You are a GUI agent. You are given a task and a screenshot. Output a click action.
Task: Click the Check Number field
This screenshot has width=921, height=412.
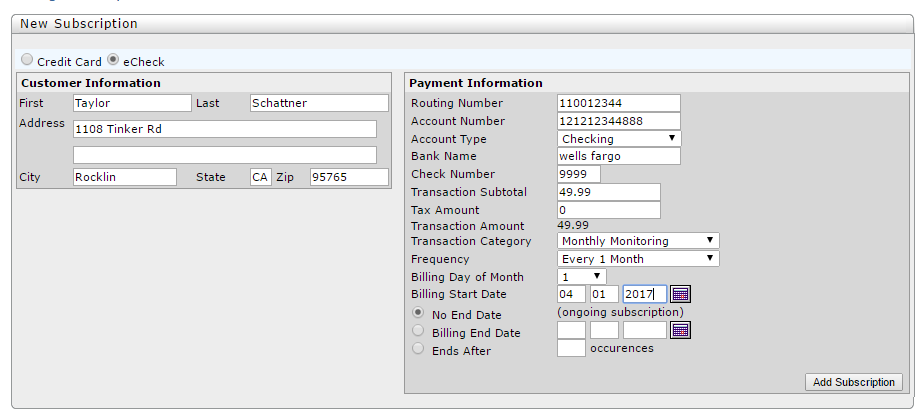(578, 174)
